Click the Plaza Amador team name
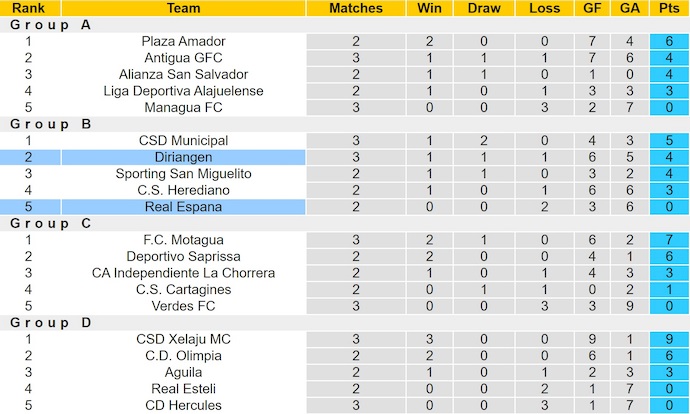The width and height of the screenshot is (690, 414). [183, 41]
